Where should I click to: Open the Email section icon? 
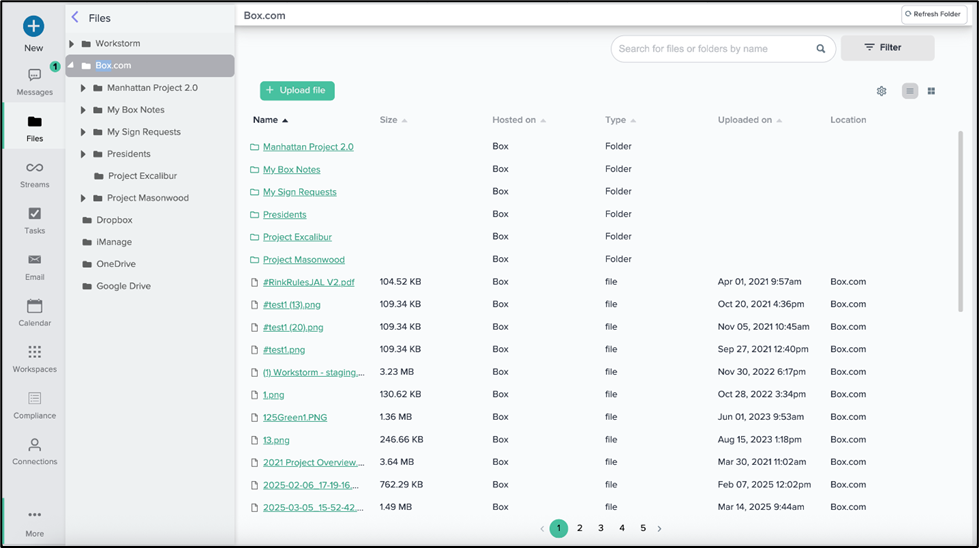click(x=34, y=260)
